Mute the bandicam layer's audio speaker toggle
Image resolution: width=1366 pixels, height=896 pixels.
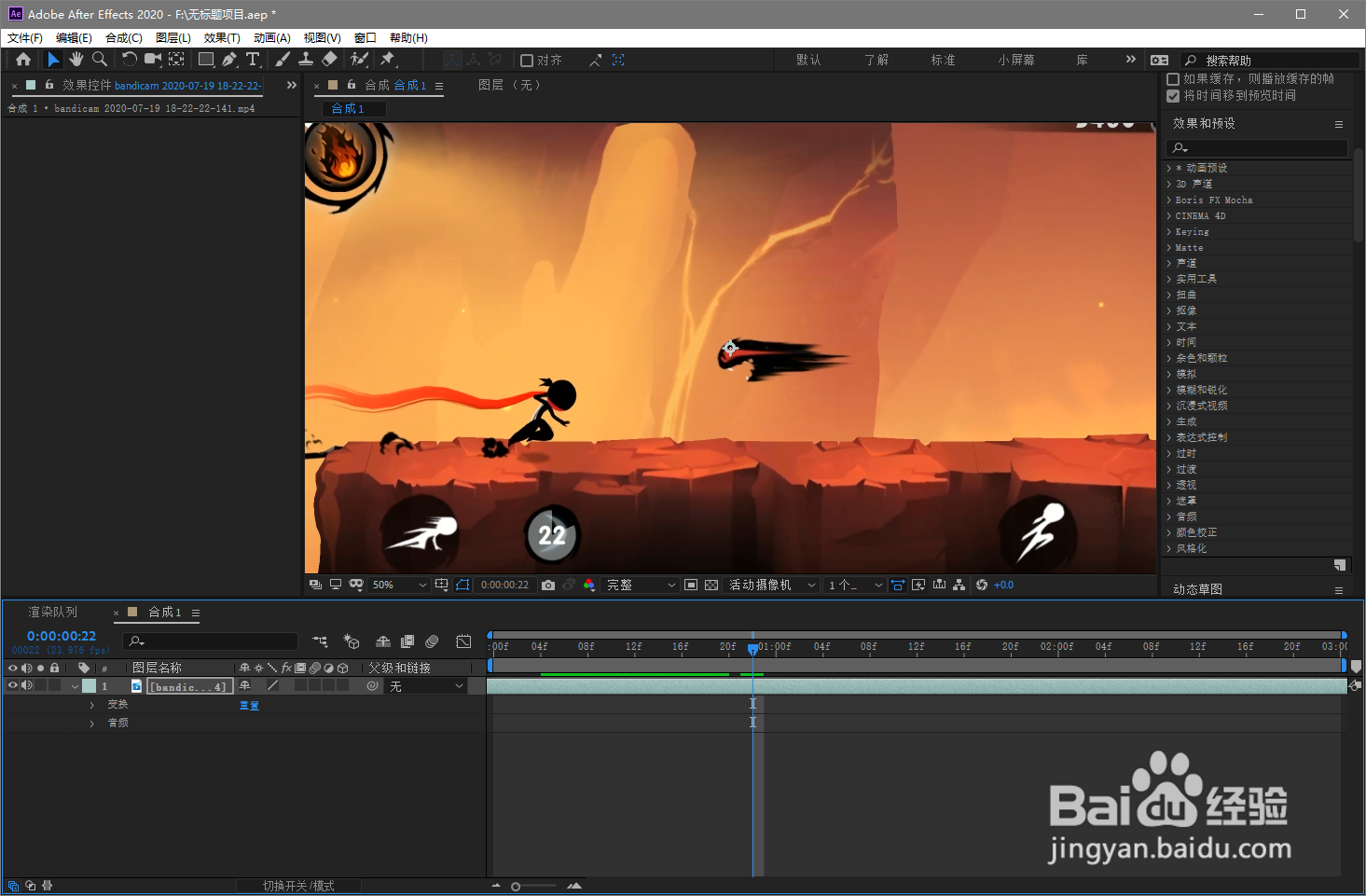(26, 685)
